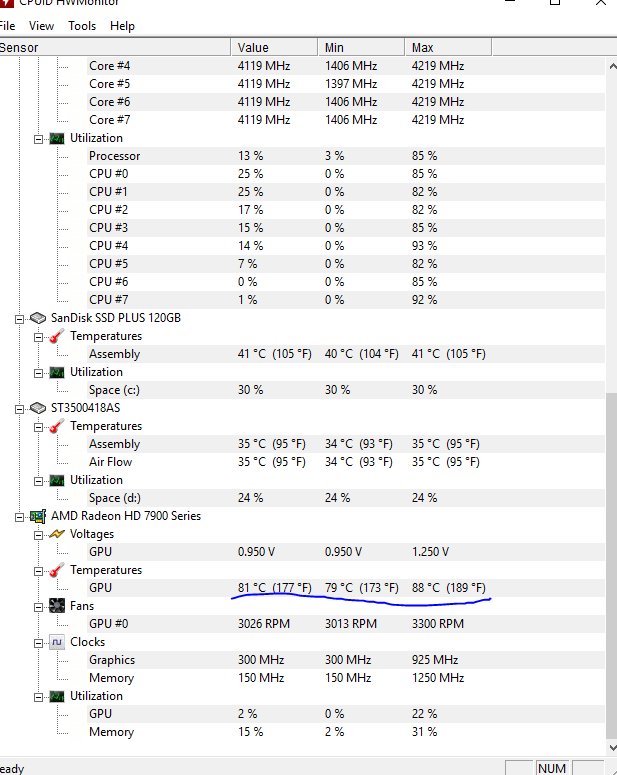617x775 pixels.
Task: Select the GPU temperature row
Action: [303, 588]
